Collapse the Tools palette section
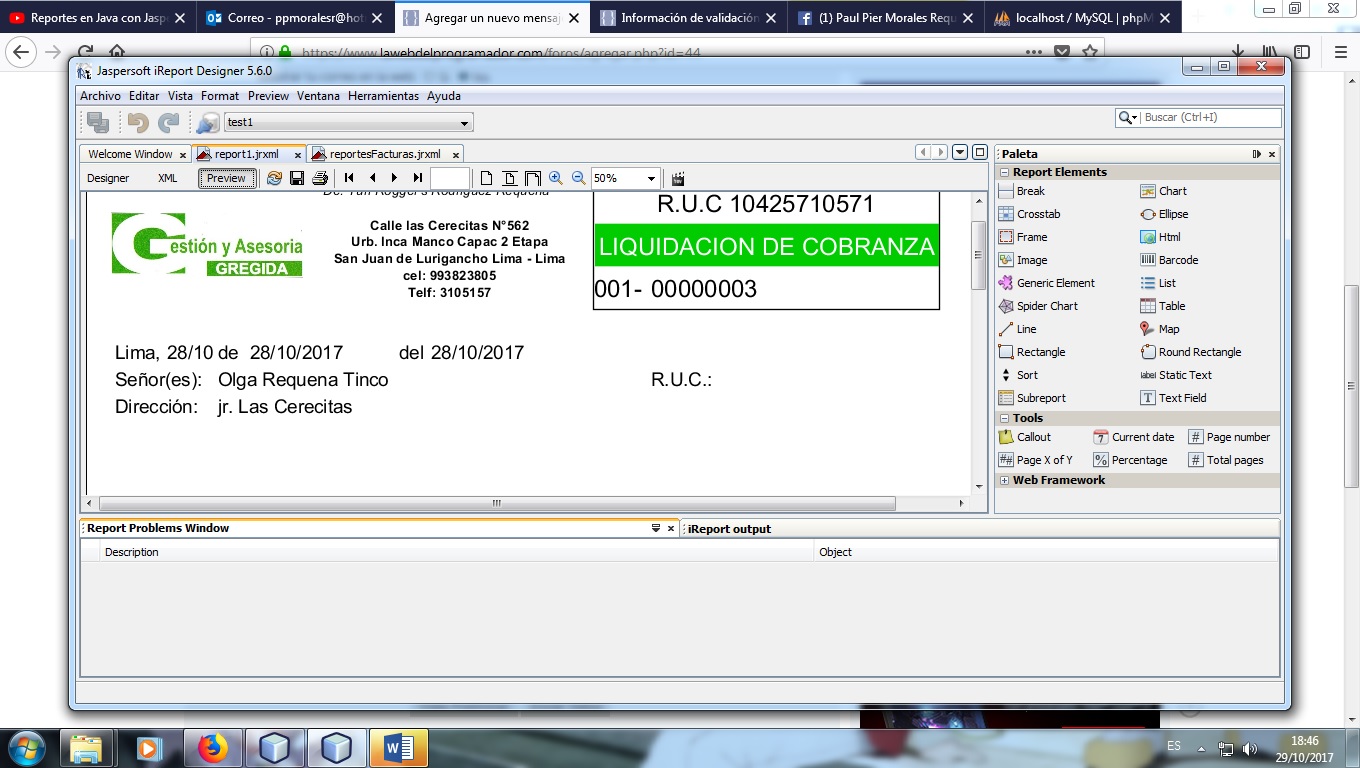The width and height of the screenshot is (1360, 768). (x=1004, y=418)
